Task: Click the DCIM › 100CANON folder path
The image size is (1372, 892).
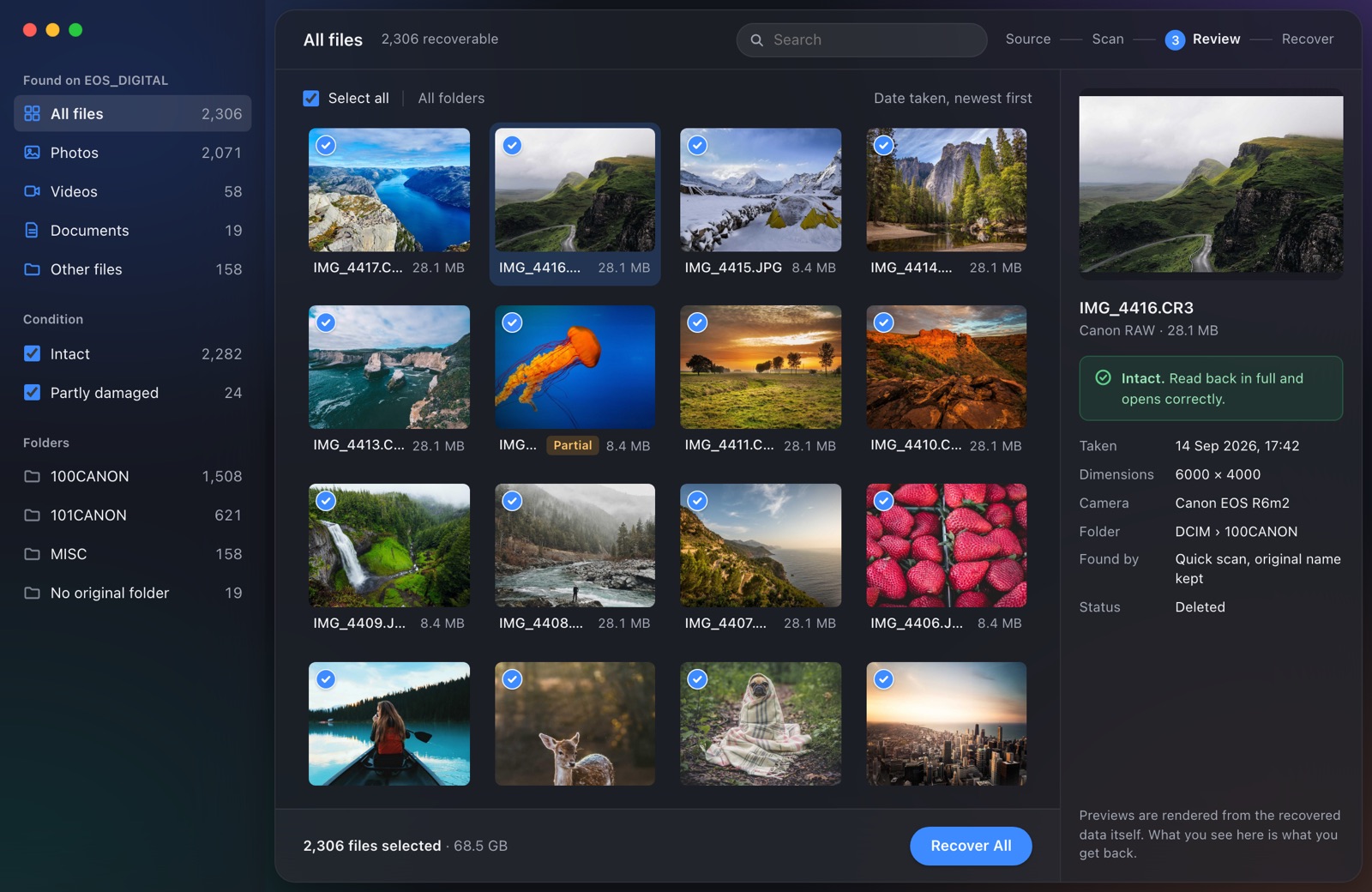Action: coord(1236,531)
